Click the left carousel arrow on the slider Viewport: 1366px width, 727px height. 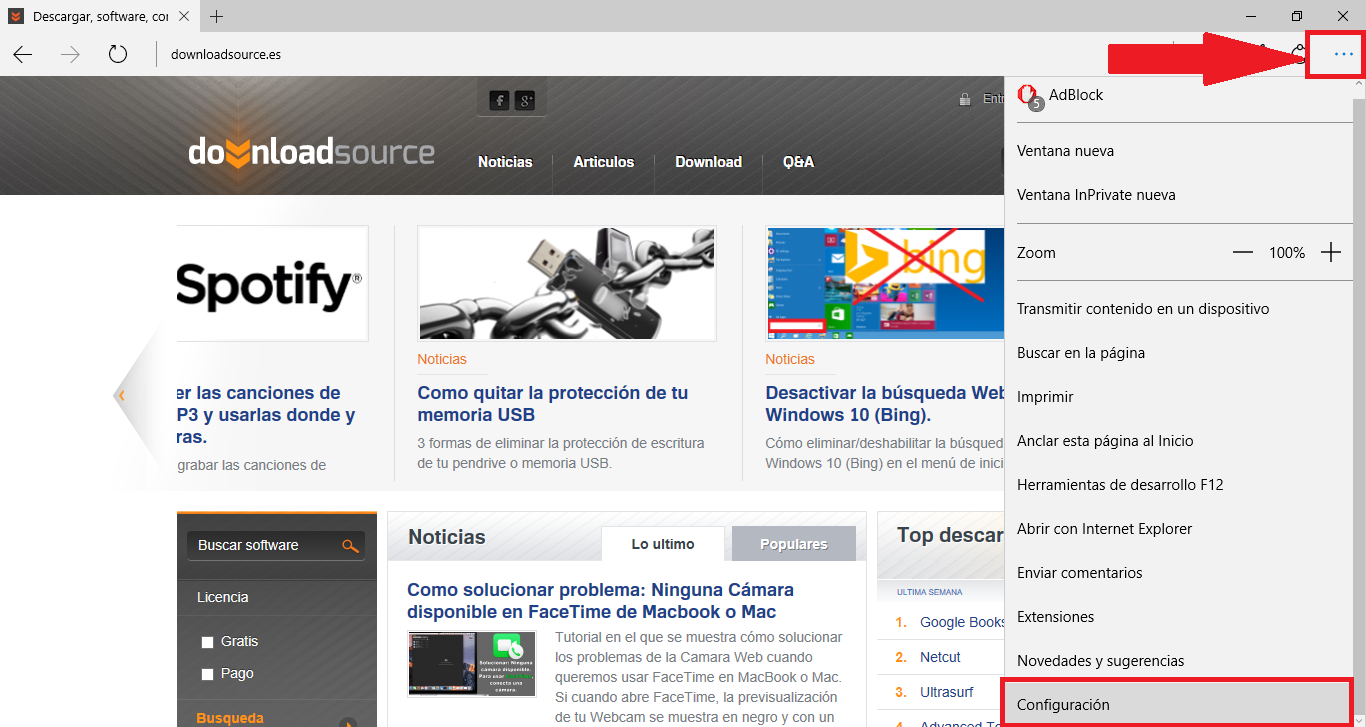tap(121, 395)
